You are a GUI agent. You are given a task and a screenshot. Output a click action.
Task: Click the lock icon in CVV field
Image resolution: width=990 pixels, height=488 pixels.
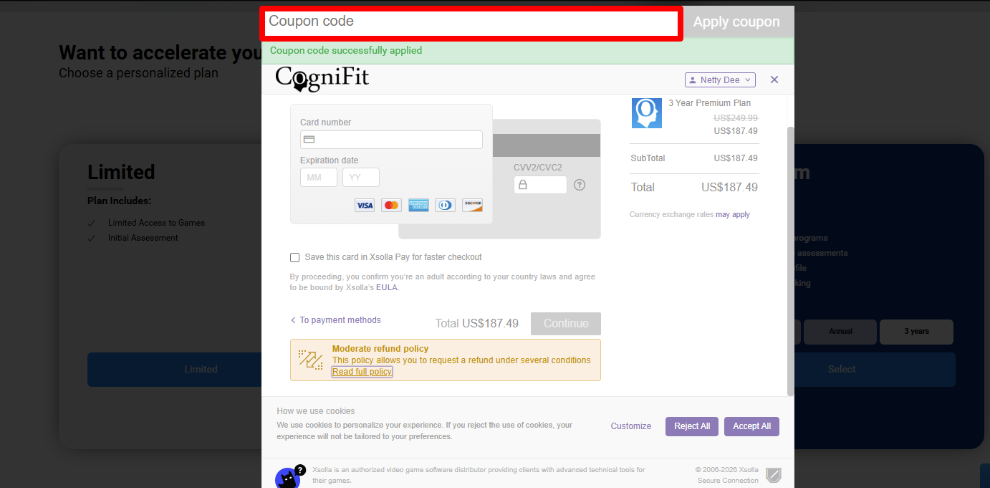coord(523,185)
